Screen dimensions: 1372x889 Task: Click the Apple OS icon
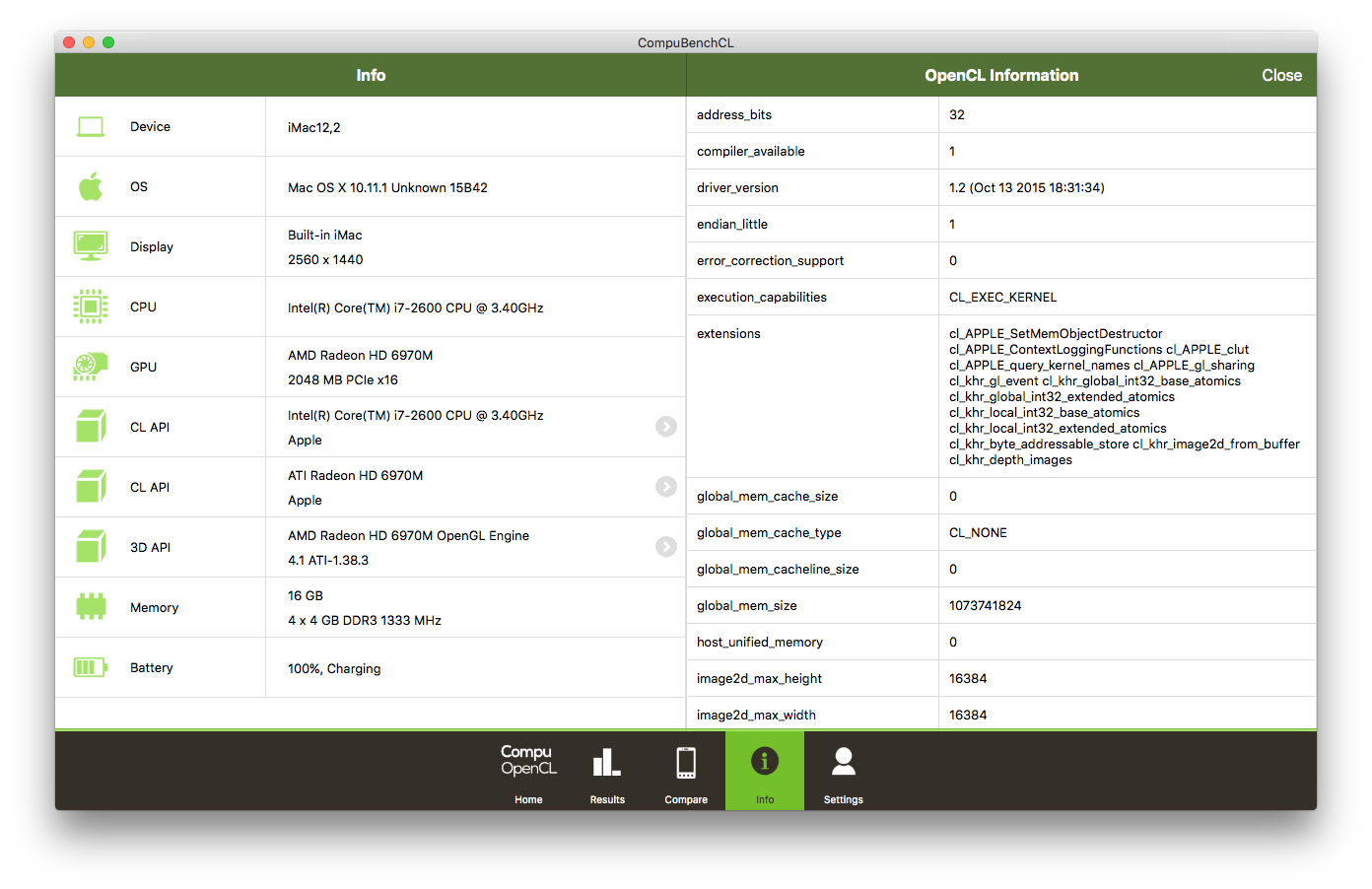coord(91,186)
